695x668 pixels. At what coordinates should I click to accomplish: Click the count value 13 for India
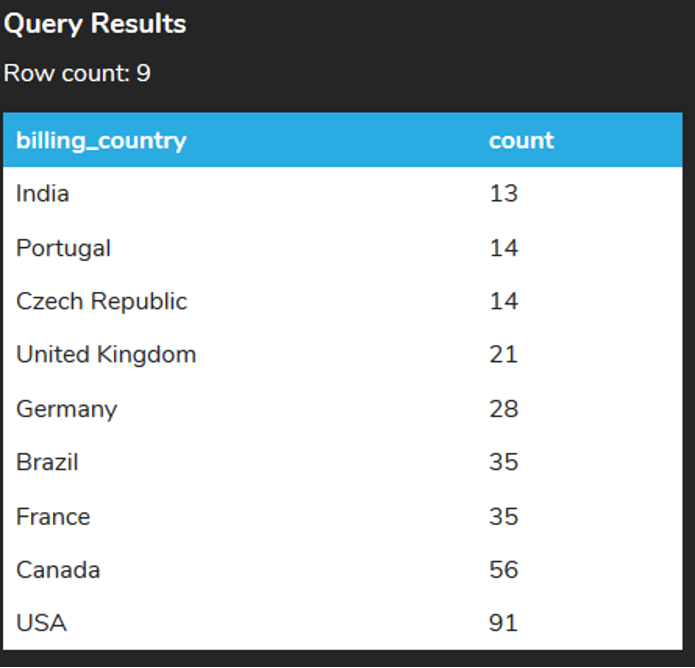tap(503, 193)
